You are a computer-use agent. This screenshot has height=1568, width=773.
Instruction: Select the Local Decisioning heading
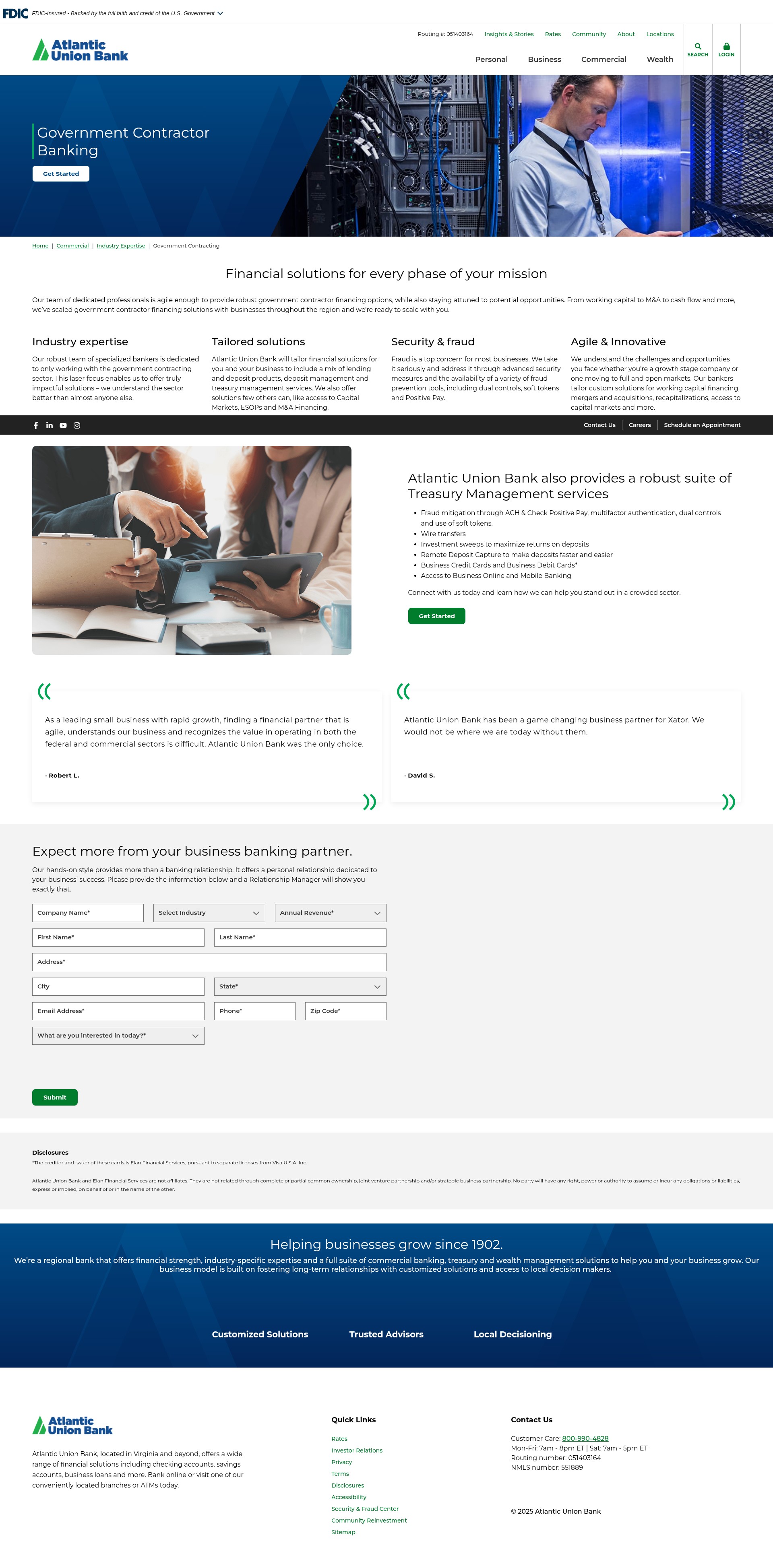[x=513, y=1334]
